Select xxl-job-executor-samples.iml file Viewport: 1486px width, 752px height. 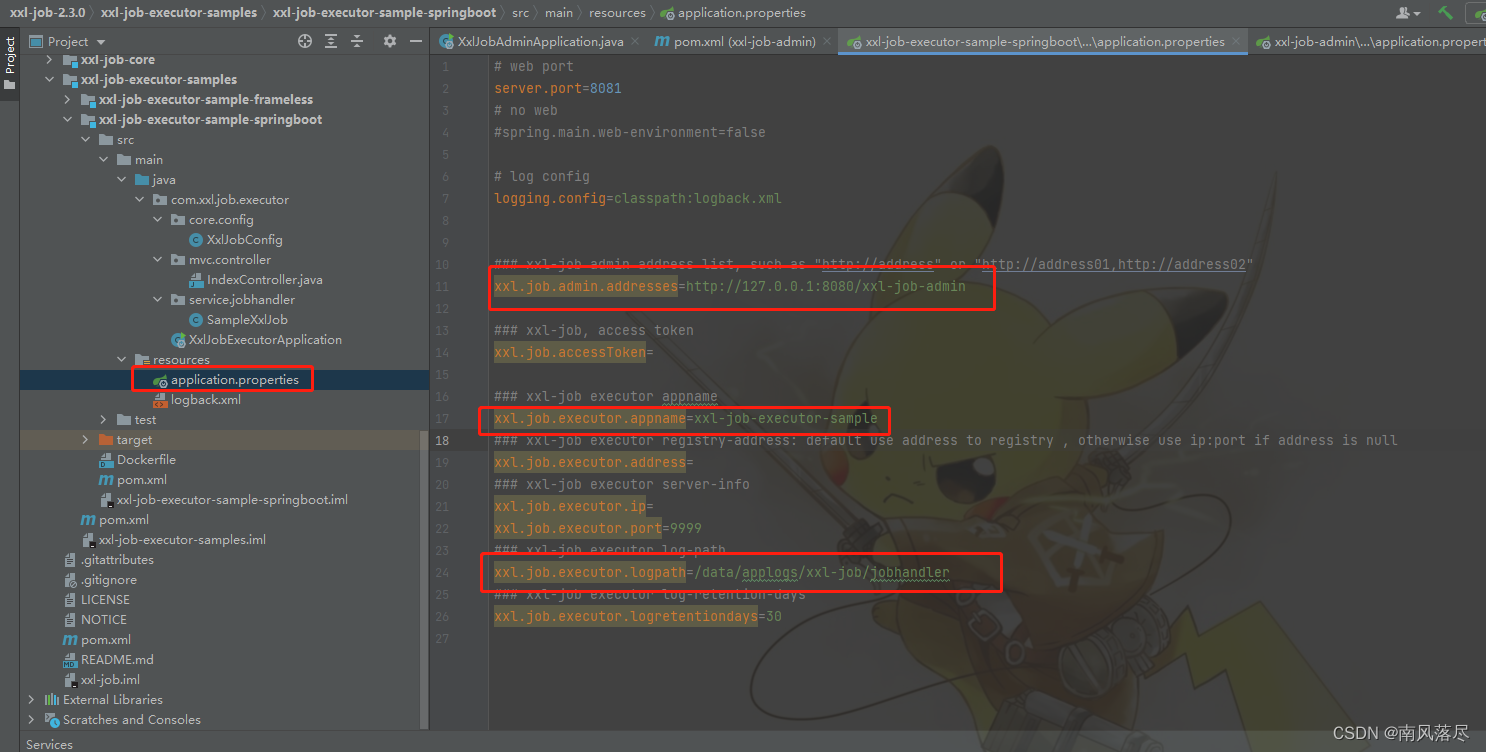pyautogui.click(x=182, y=540)
